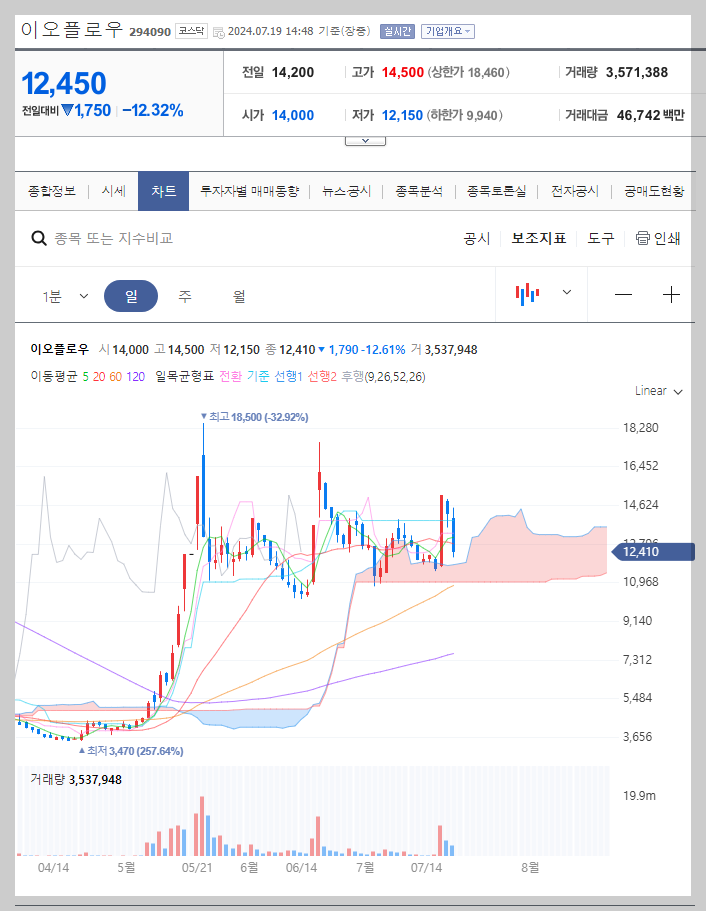Click the stock comparison search input field
Image resolution: width=706 pixels, height=911 pixels.
(x=150, y=238)
